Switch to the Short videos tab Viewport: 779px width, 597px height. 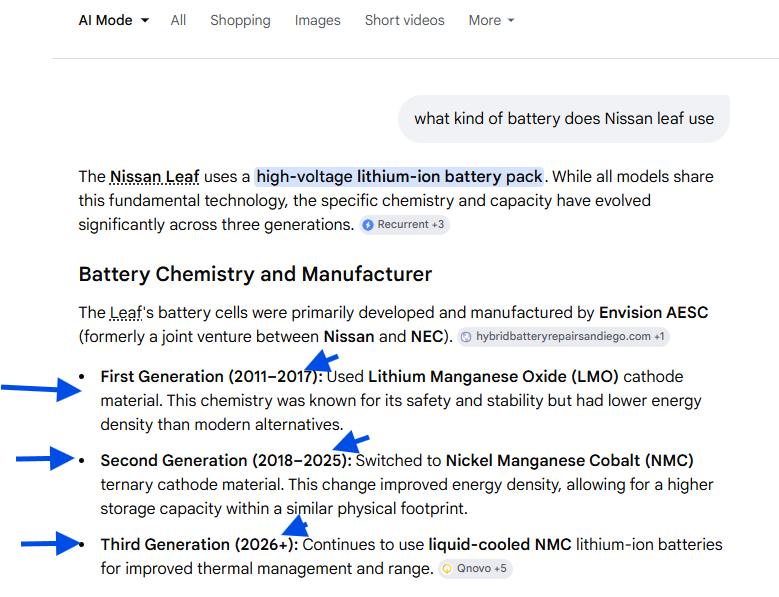point(404,20)
